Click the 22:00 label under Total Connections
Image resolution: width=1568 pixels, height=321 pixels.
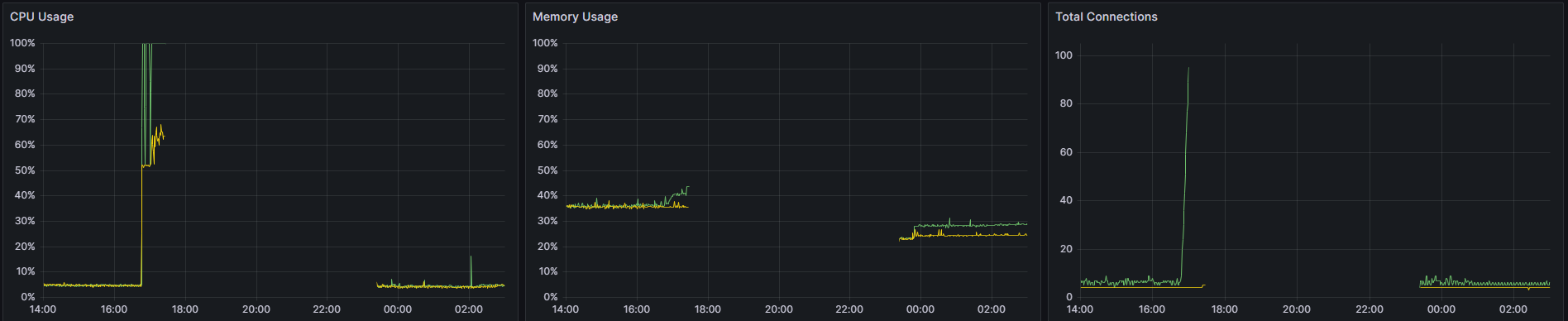tap(1370, 309)
